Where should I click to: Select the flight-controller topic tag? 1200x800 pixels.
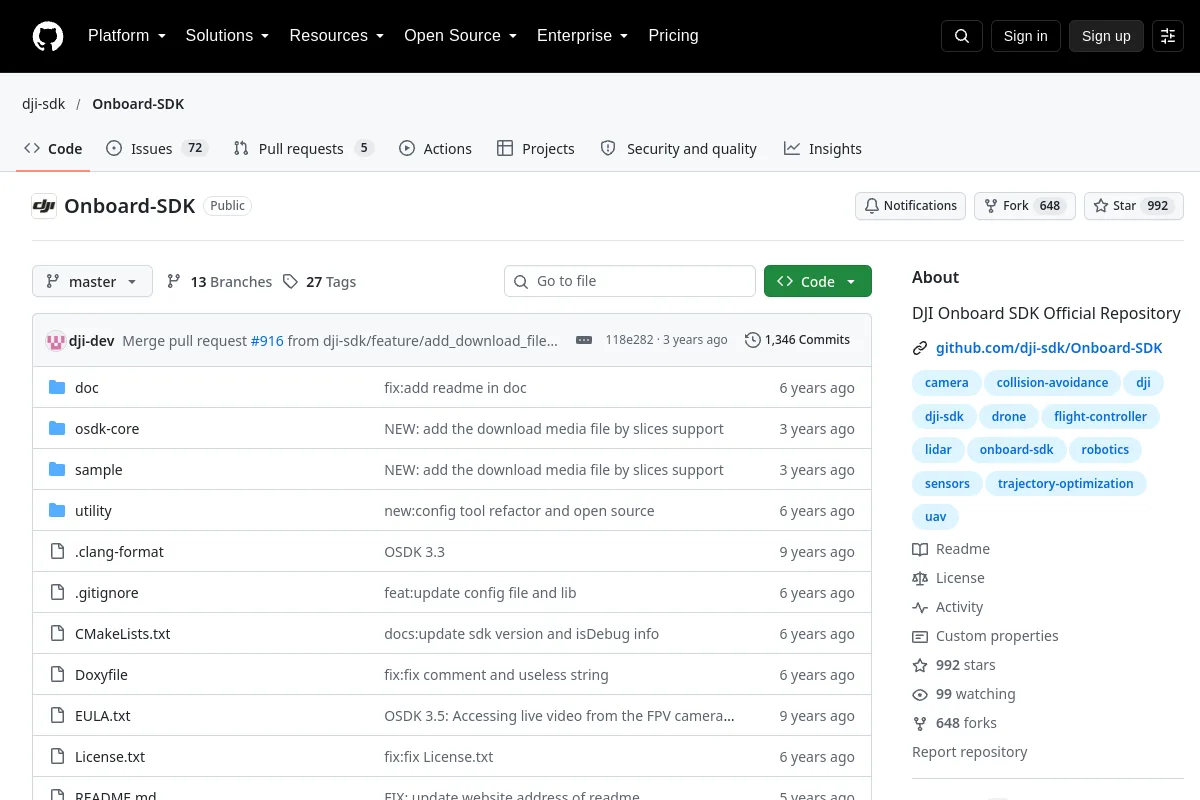[x=1100, y=416]
